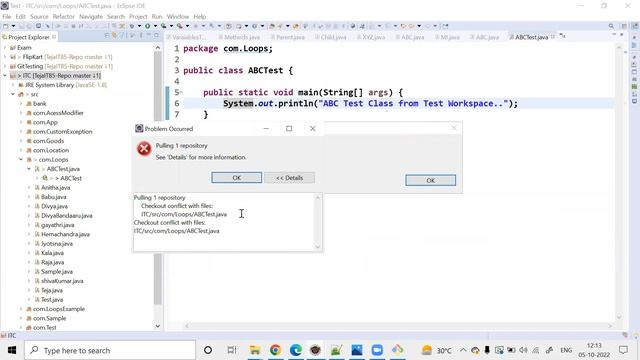The height and width of the screenshot is (360, 640).
Task: Open the Navigate menu
Action: [91, 16]
